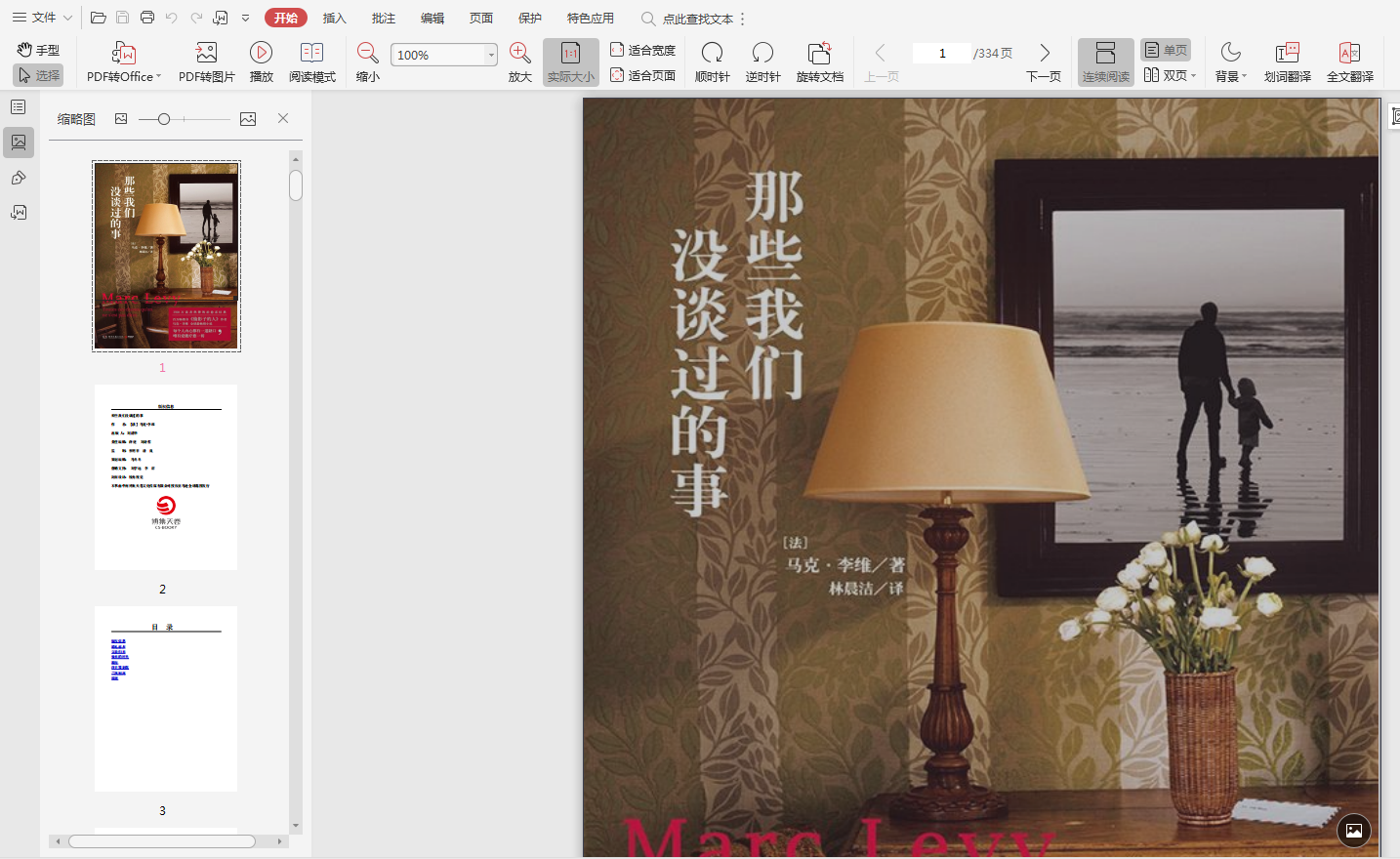This screenshot has height=859, width=1400.
Task: Toggle thumbnails sidebar panel icon
Action: click(x=19, y=143)
